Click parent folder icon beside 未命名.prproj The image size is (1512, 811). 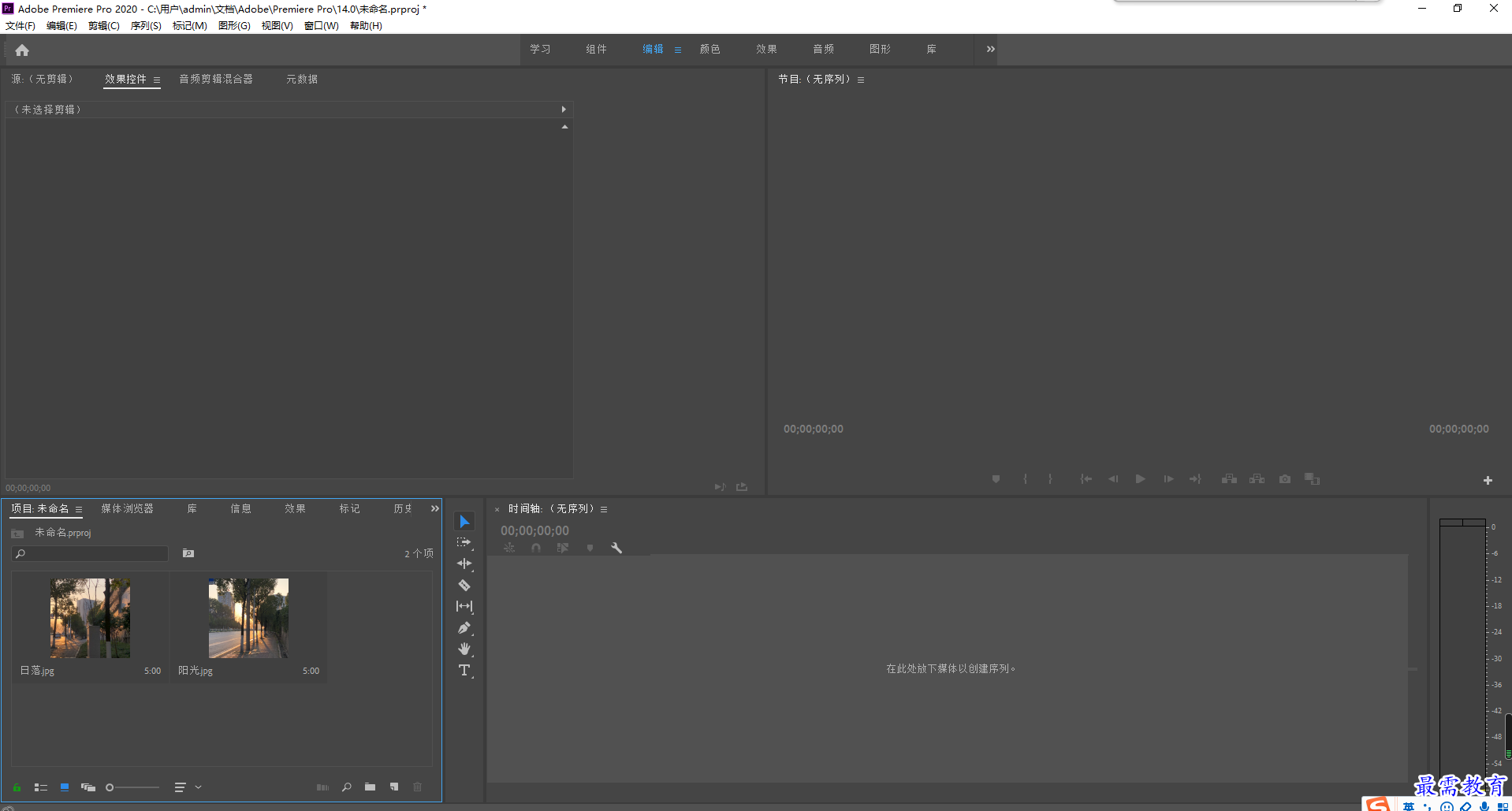[17, 534]
